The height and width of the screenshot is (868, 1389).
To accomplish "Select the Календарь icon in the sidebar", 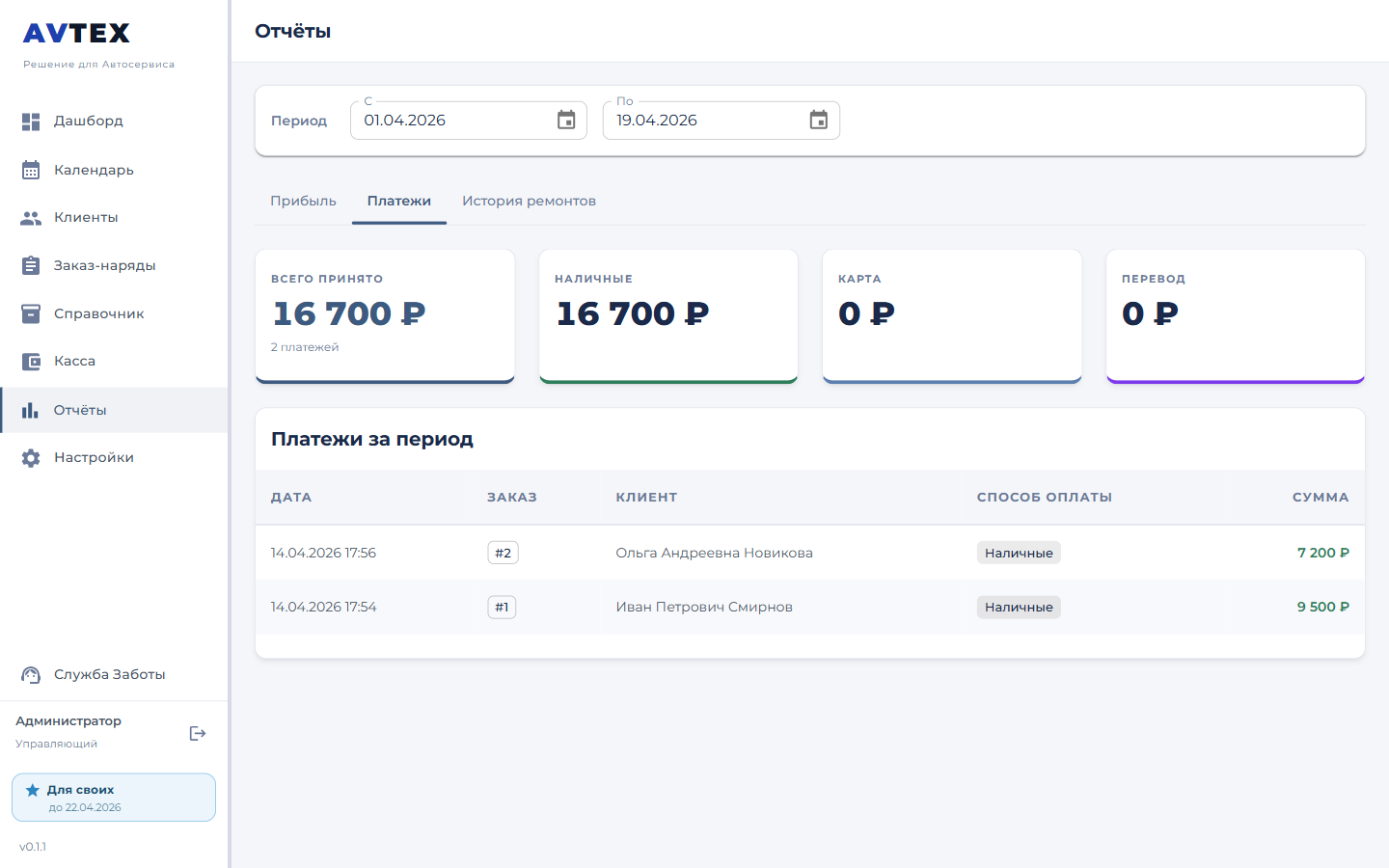I will click(x=28, y=169).
